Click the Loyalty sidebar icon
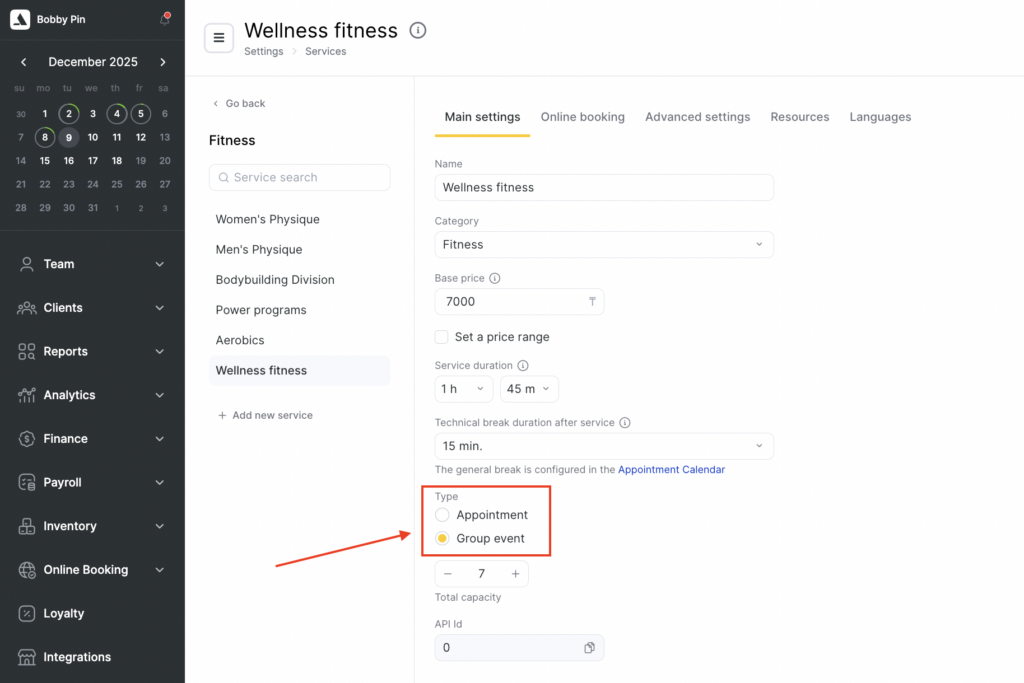This screenshot has height=683, width=1024. (x=27, y=613)
